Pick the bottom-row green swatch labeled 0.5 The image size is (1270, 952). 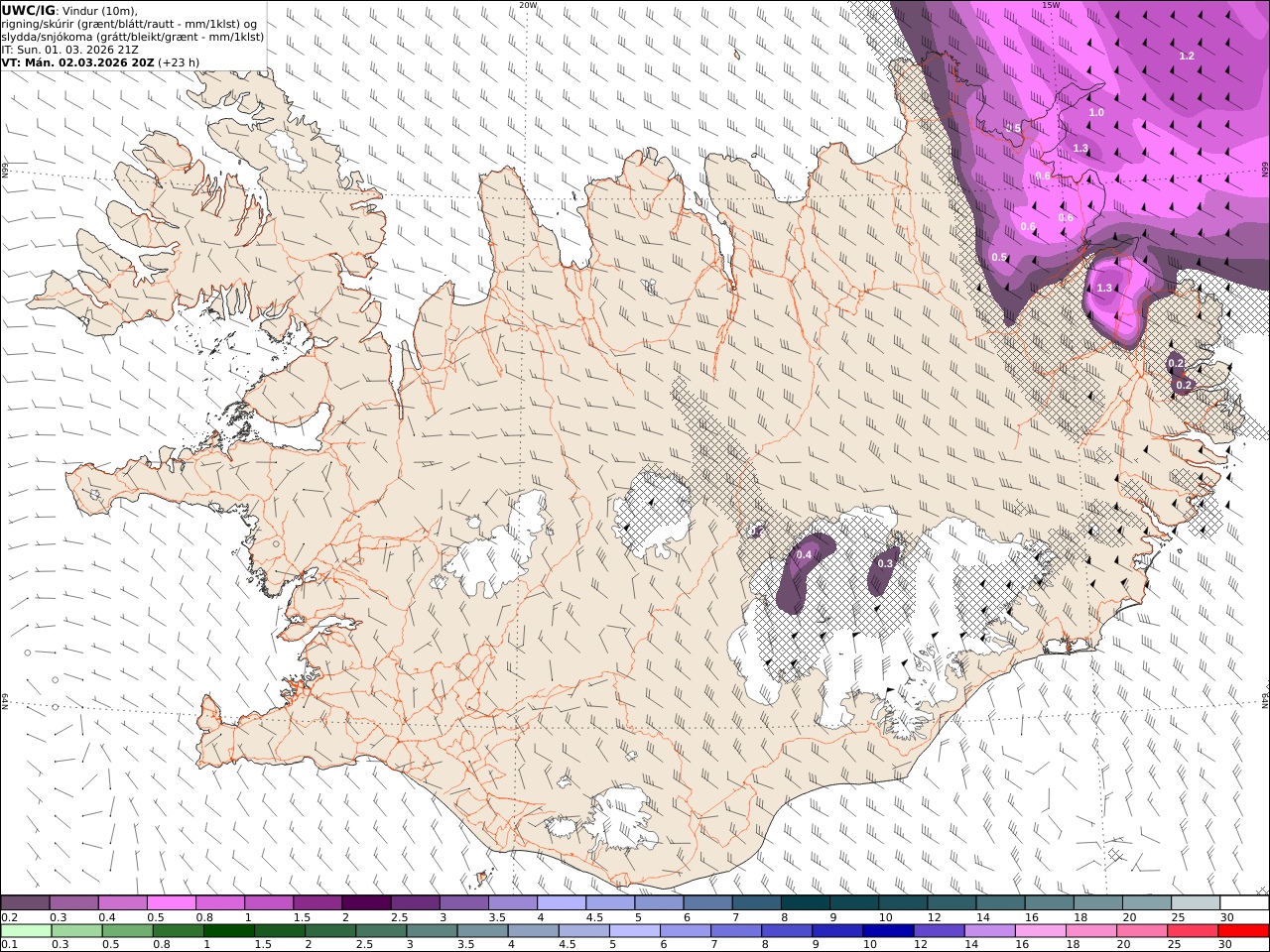point(127,931)
